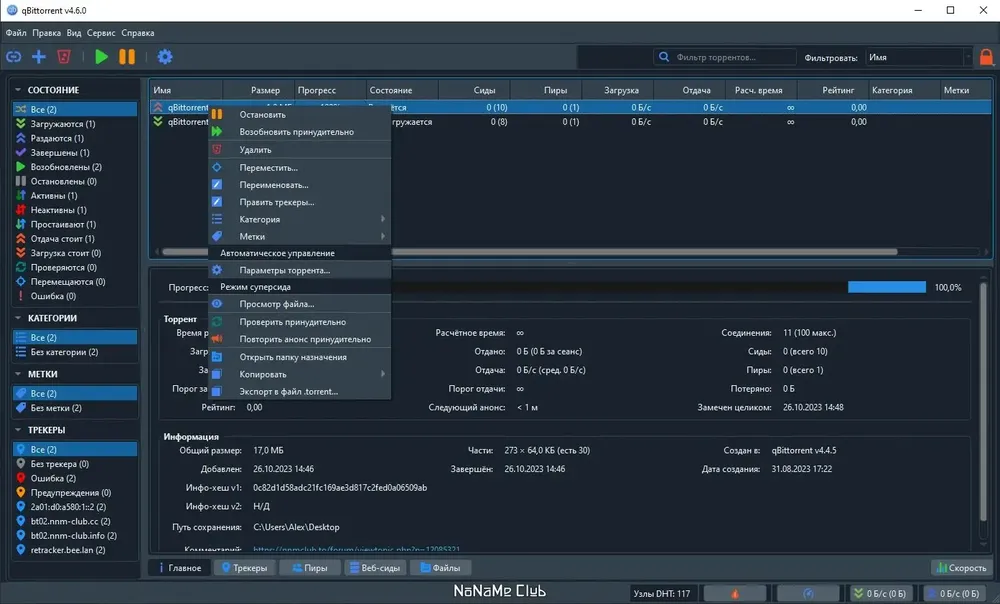
Task: Click the pencil icon beside Переименовать...
Action: click(x=217, y=184)
